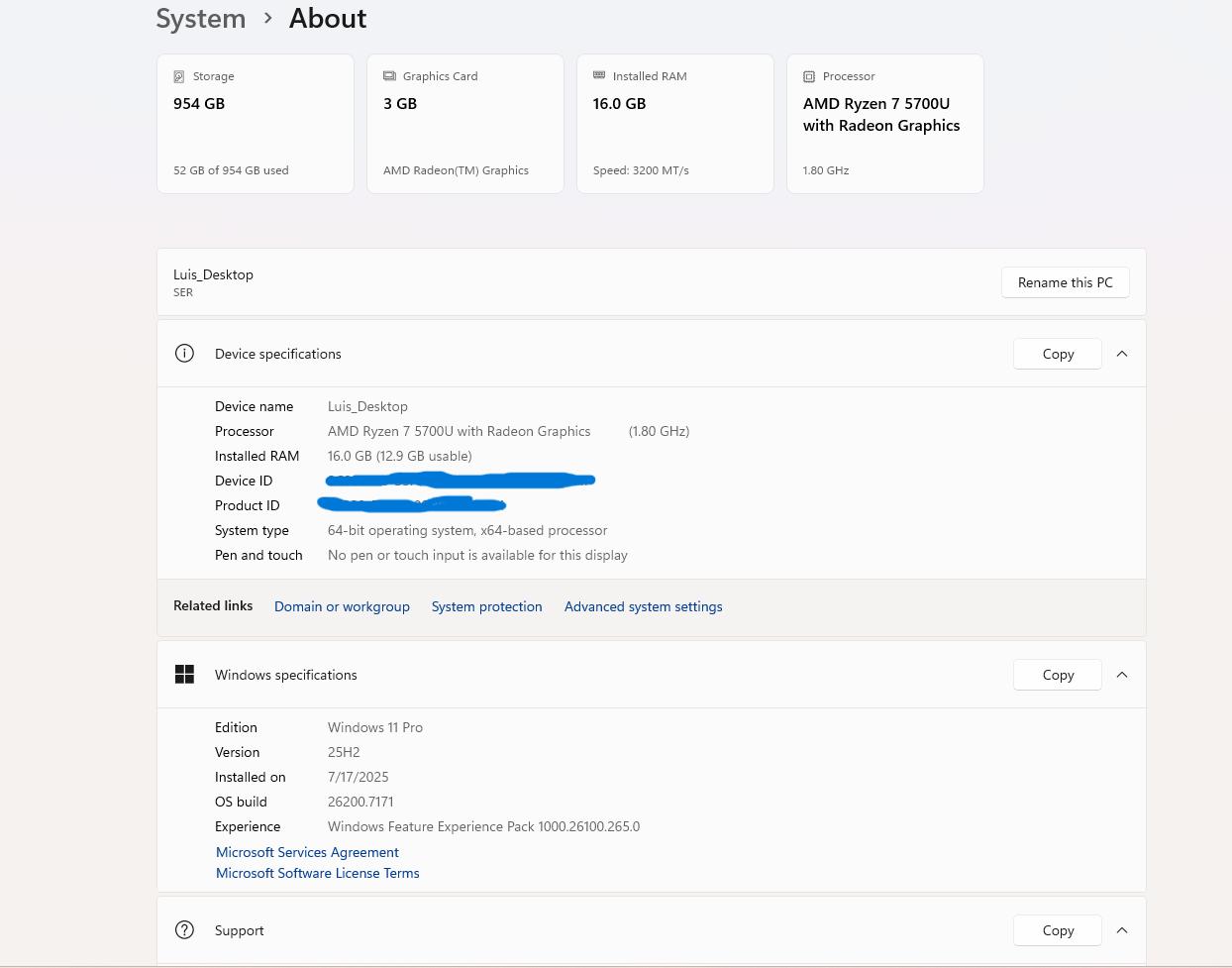Image resolution: width=1232 pixels, height=968 pixels.
Task: Open Microsoft Software License Terms
Action: pos(317,873)
